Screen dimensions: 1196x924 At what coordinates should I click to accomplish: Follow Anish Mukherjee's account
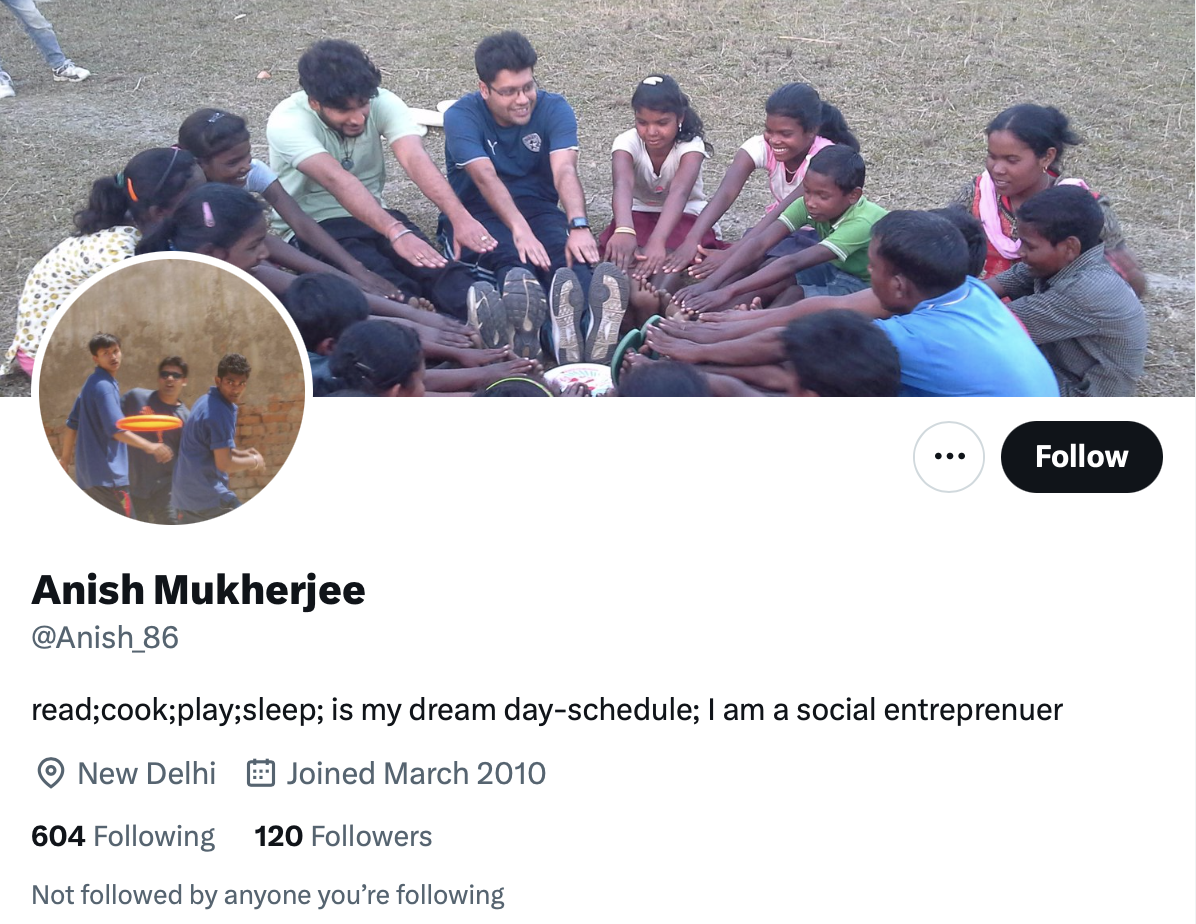click(1081, 457)
